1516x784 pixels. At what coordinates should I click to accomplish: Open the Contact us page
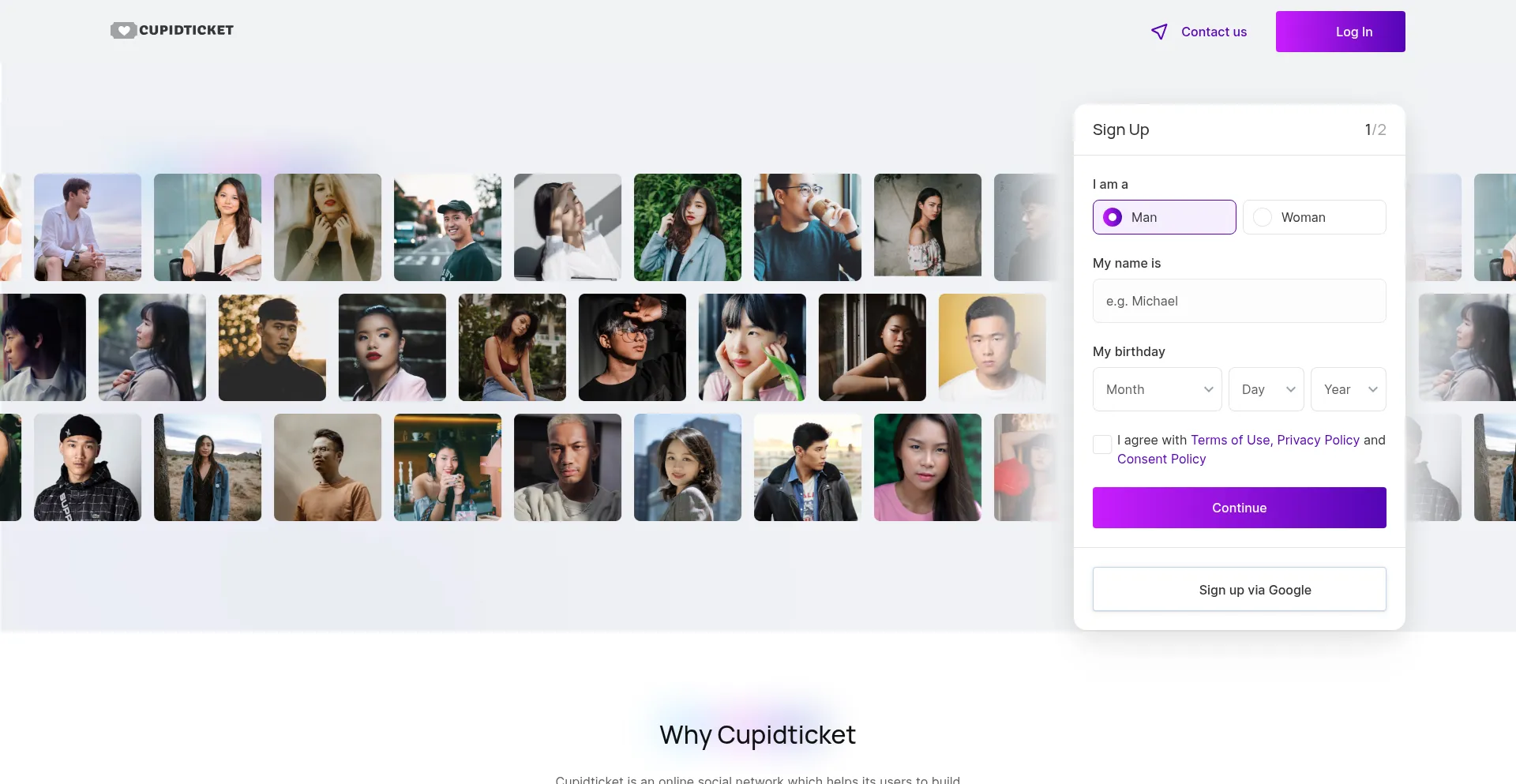pyautogui.click(x=1214, y=32)
